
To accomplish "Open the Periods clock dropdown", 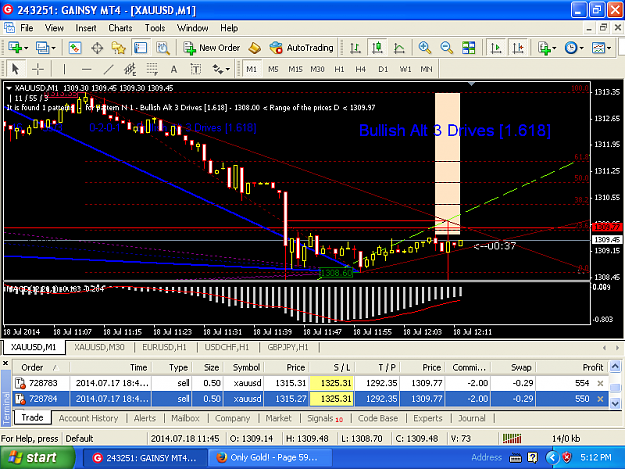I will click(x=574, y=48).
